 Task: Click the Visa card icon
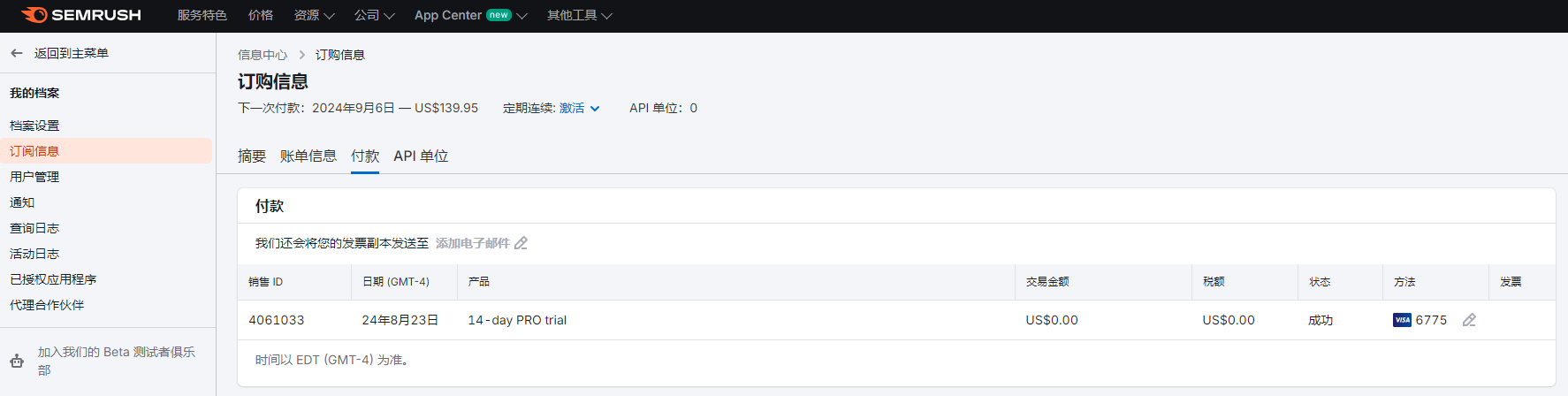click(x=1402, y=320)
